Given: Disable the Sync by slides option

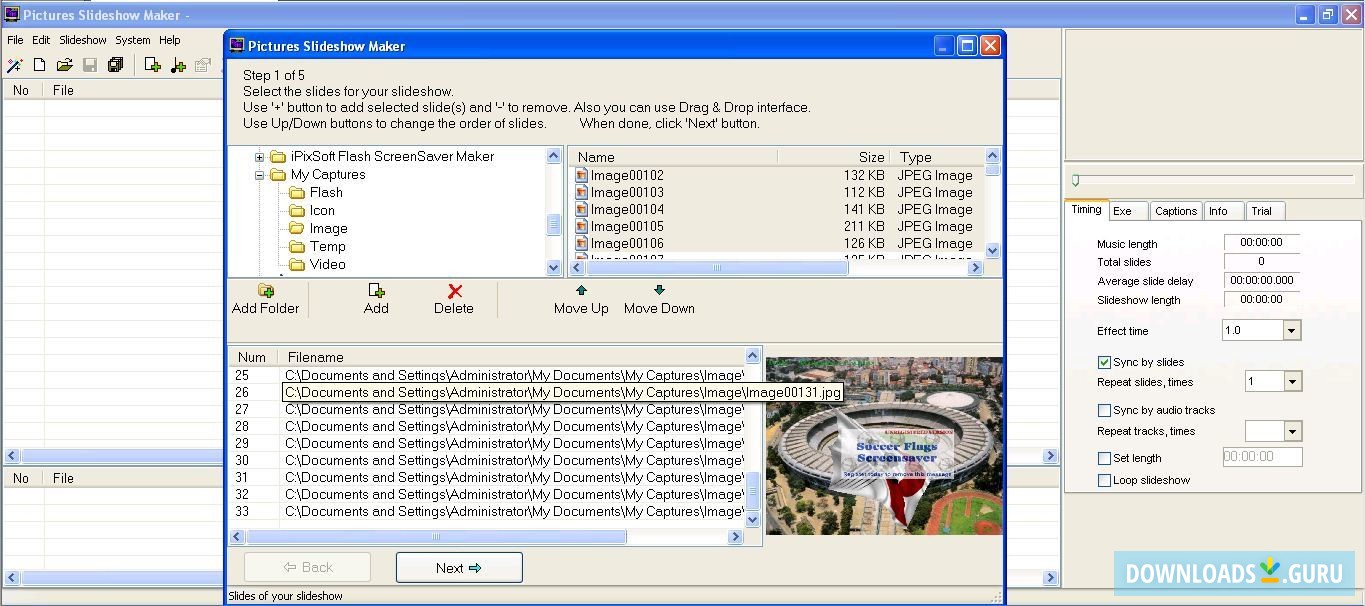Looking at the screenshot, I should pos(1104,362).
